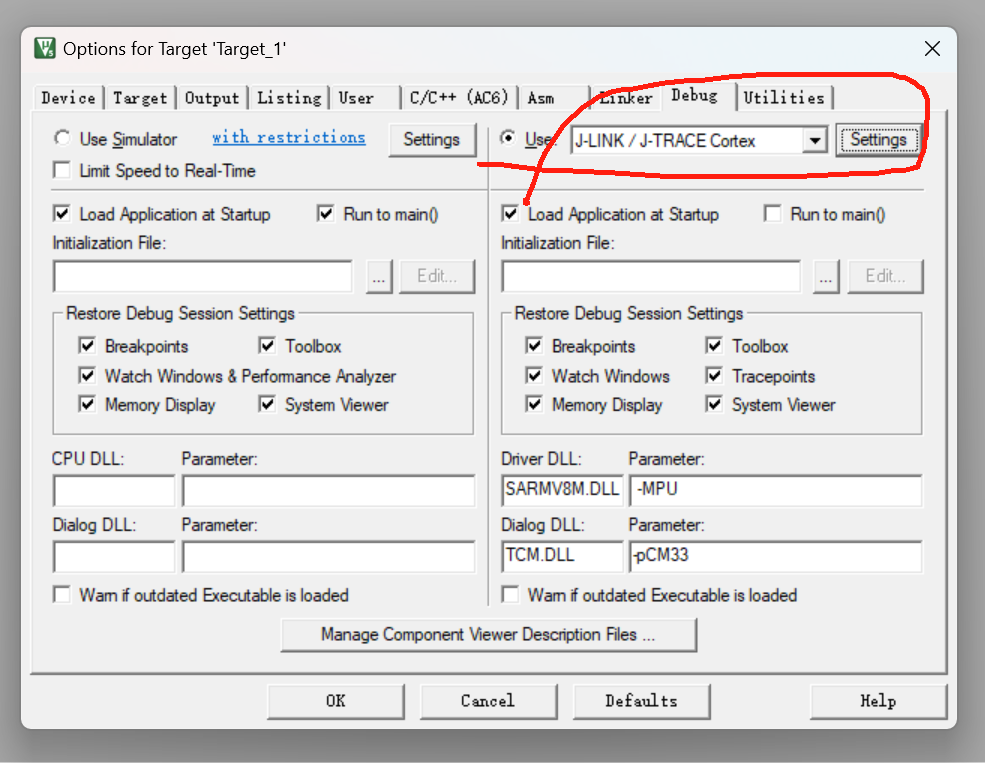Viewport: 985px width, 763px height.
Task: Toggle hardware Toolbox checkbox
Action: pos(714,345)
